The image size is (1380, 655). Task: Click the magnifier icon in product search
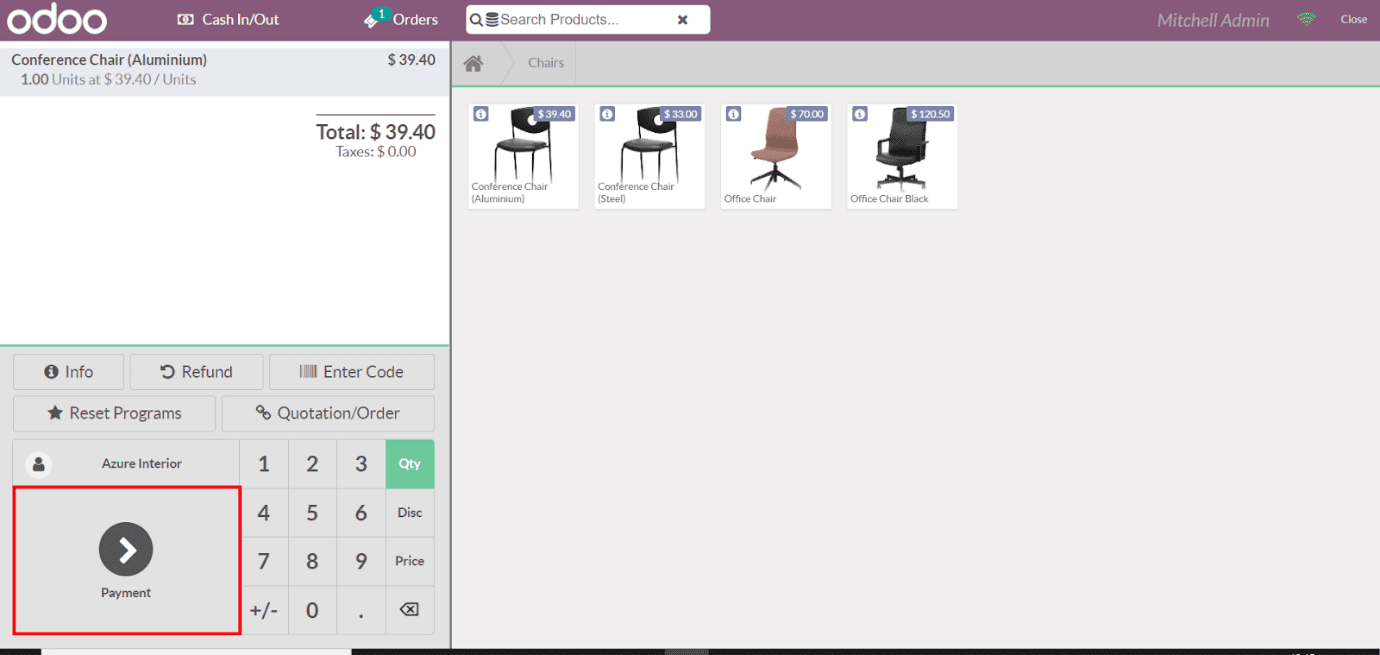[x=477, y=19]
